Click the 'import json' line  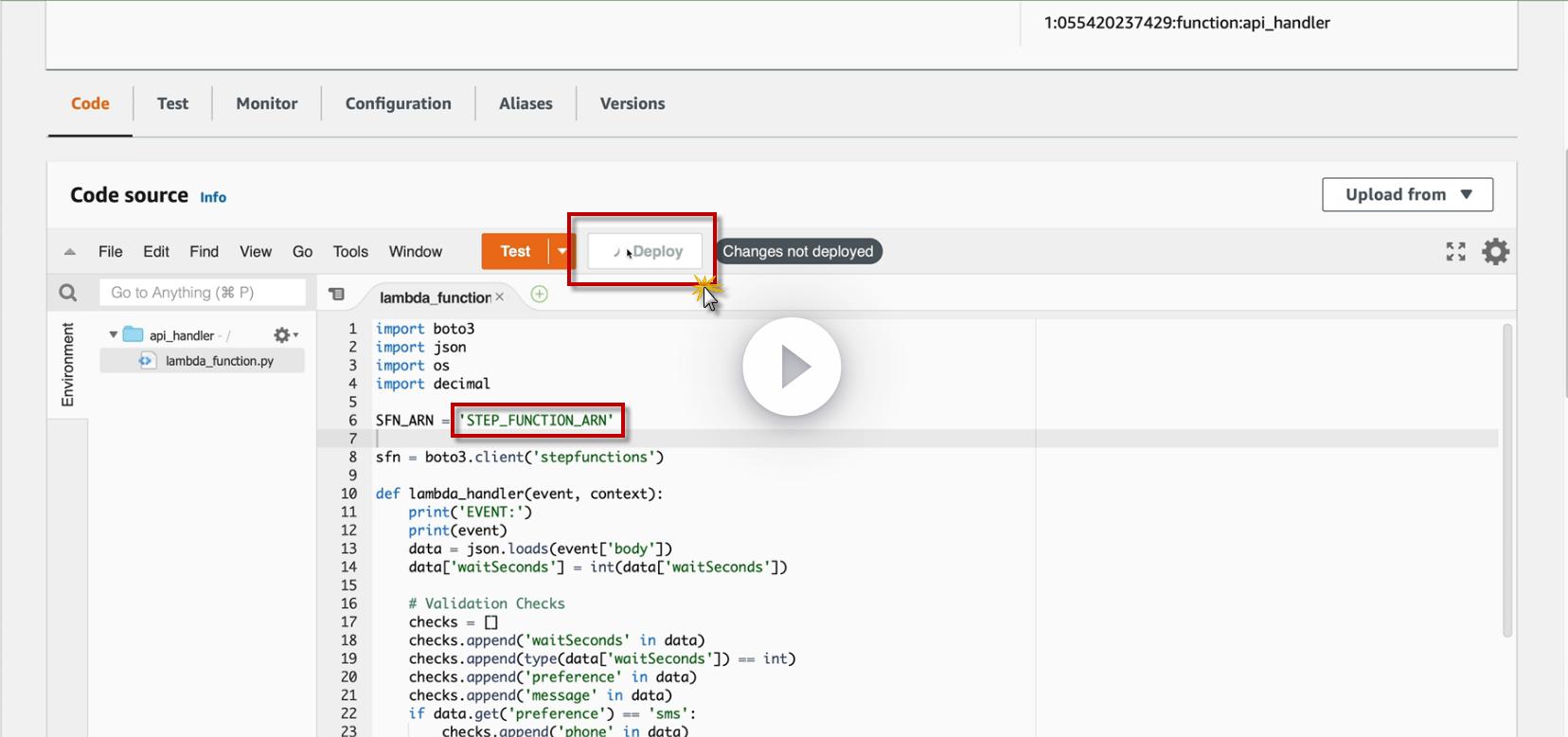[x=421, y=347]
